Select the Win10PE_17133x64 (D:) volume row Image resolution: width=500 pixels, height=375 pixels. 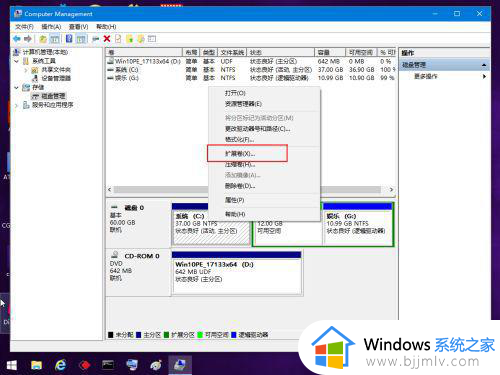(251, 61)
